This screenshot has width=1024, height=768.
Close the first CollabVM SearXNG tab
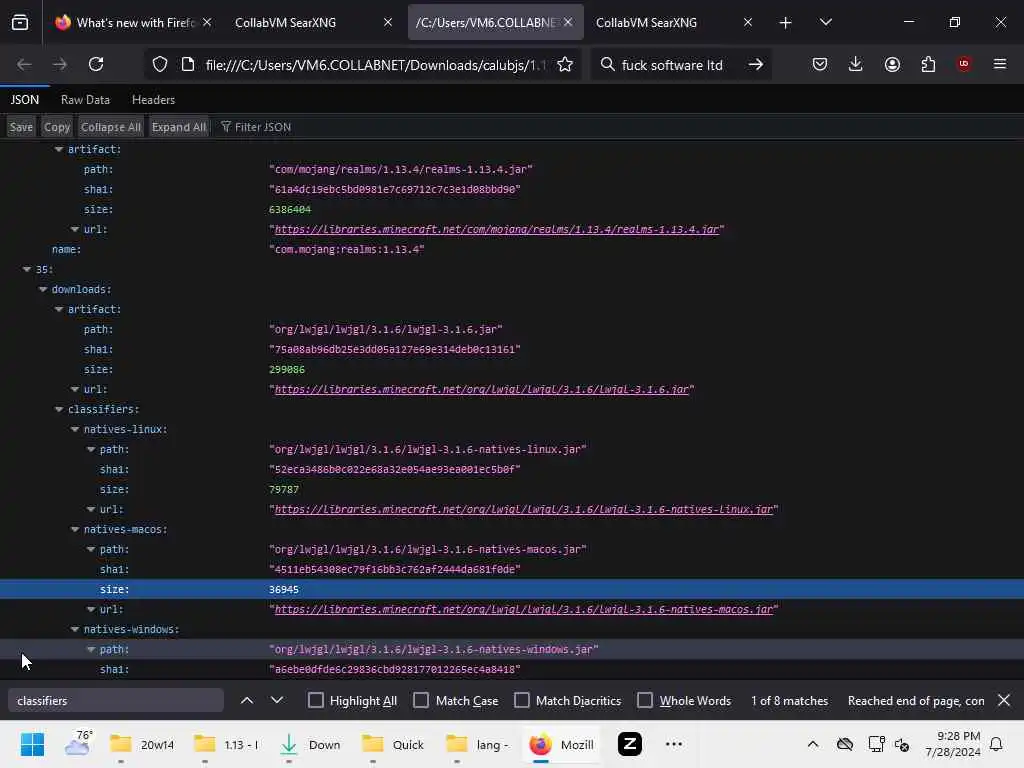[388, 22]
